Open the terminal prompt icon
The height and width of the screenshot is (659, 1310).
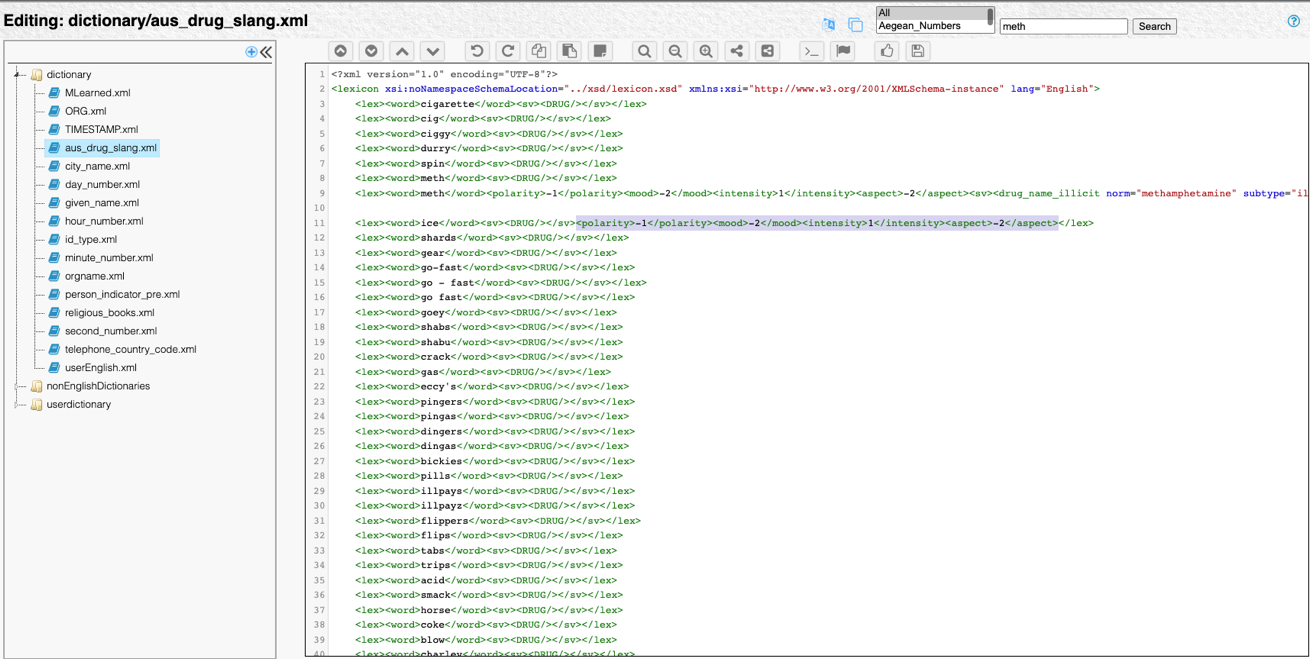pos(812,51)
